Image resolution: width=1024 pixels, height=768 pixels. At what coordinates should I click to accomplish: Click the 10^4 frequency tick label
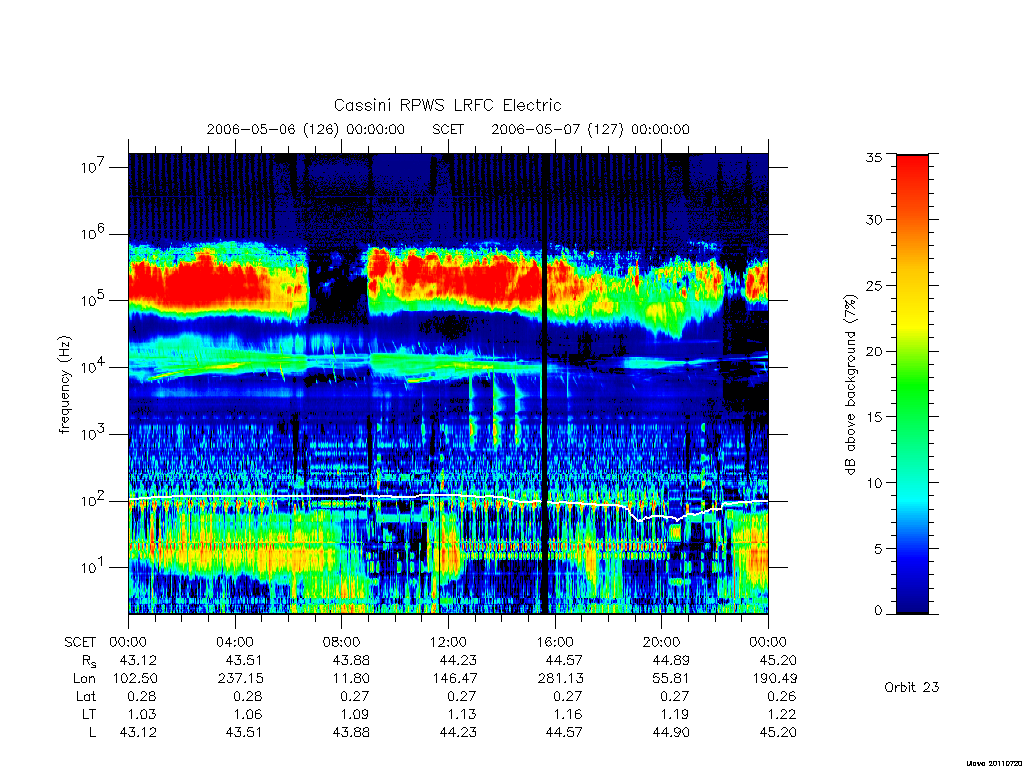click(x=93, y=366)
